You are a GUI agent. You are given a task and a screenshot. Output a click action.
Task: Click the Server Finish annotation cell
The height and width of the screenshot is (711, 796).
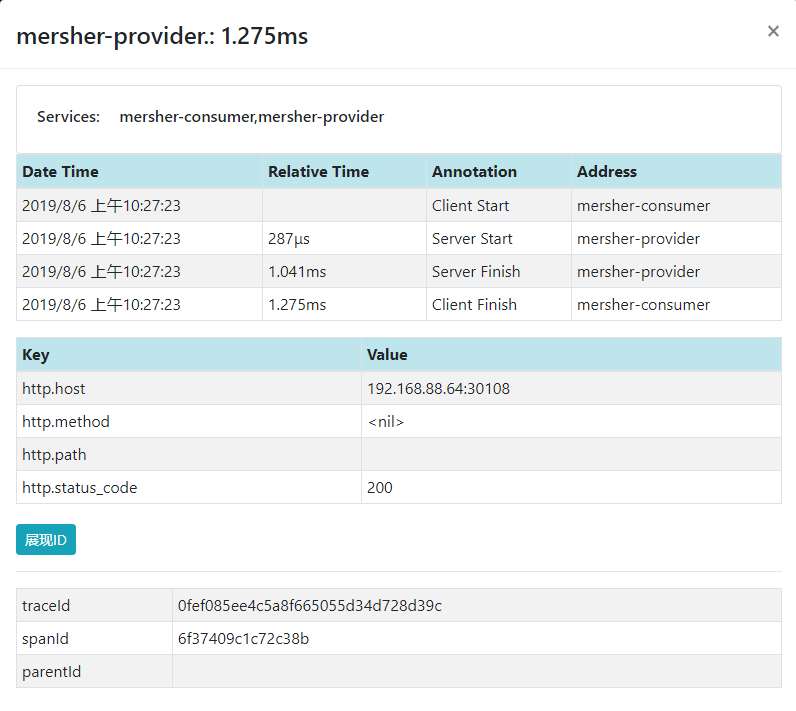click(476, 272)
